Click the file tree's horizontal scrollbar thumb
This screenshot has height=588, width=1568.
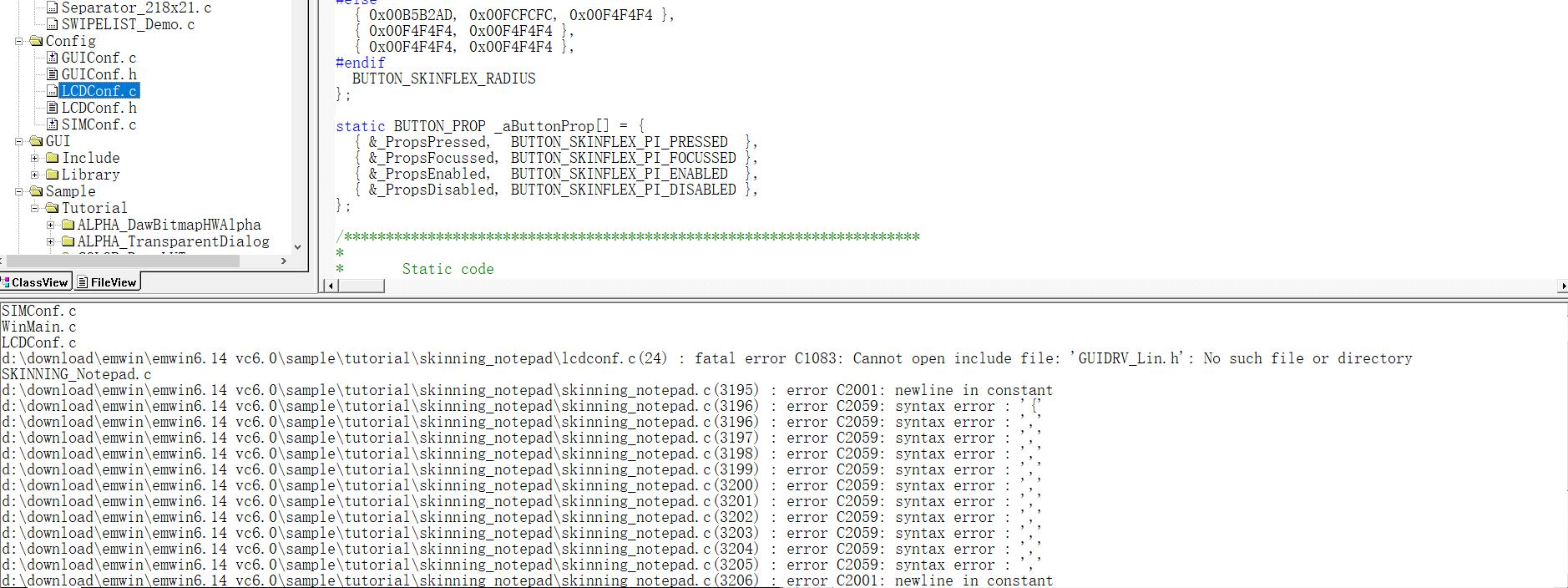(123, 261)
